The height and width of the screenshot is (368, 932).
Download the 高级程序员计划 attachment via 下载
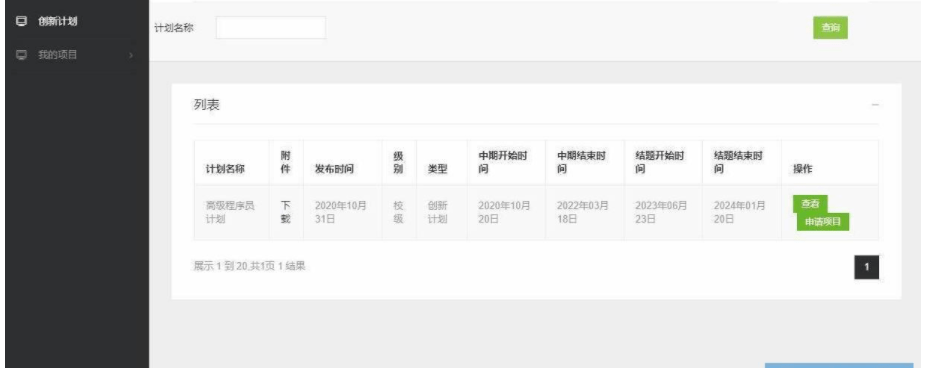pyautogui.click(x=286, y=212)
